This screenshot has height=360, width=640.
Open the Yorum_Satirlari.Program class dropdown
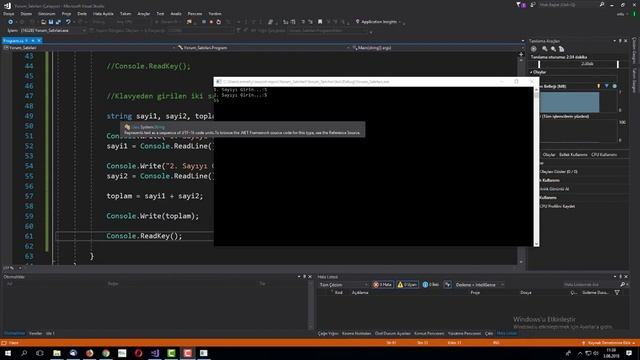[x=263, y=48]
